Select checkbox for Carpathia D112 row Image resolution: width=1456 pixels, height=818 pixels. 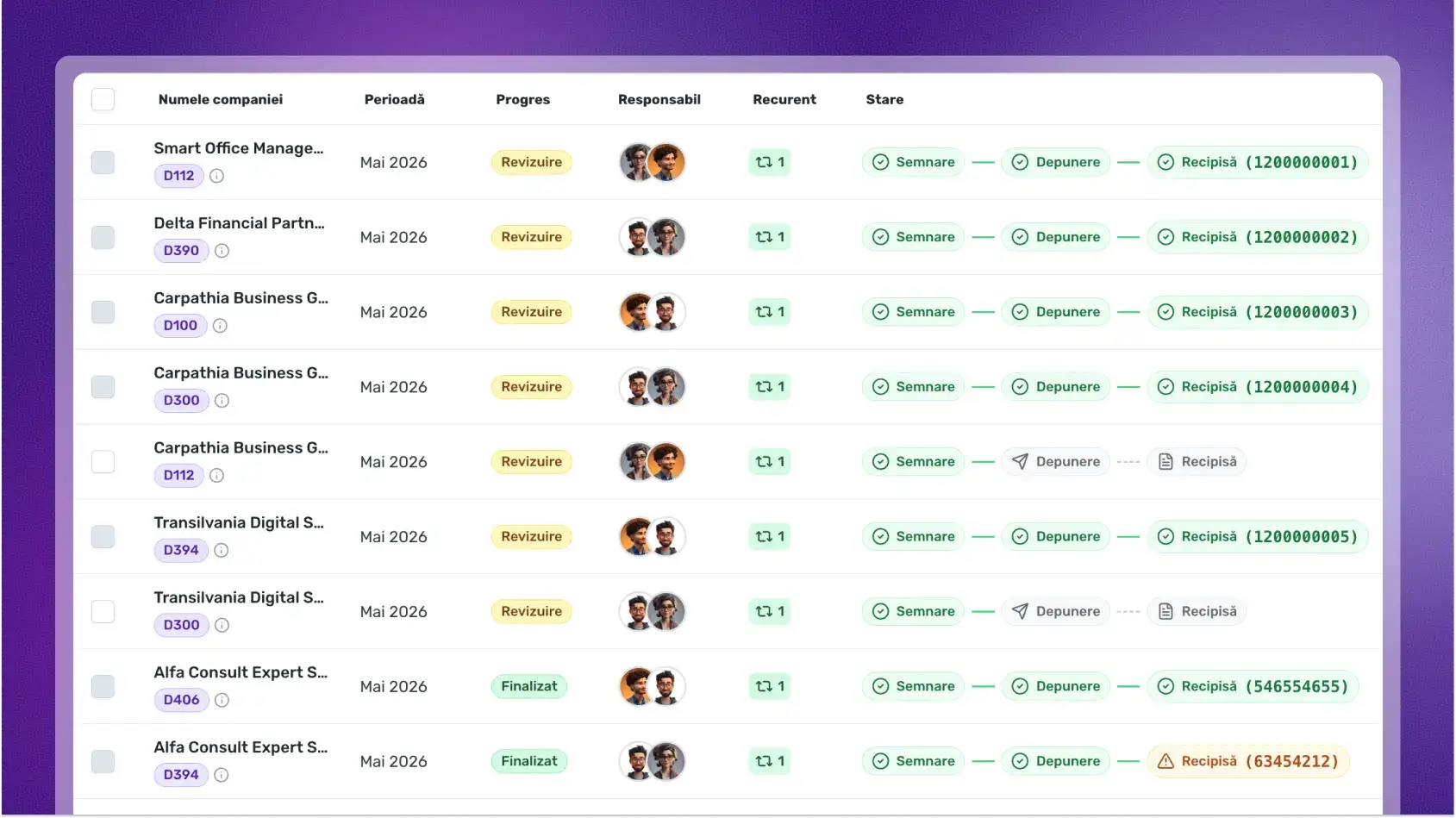[x=103, y=462]
